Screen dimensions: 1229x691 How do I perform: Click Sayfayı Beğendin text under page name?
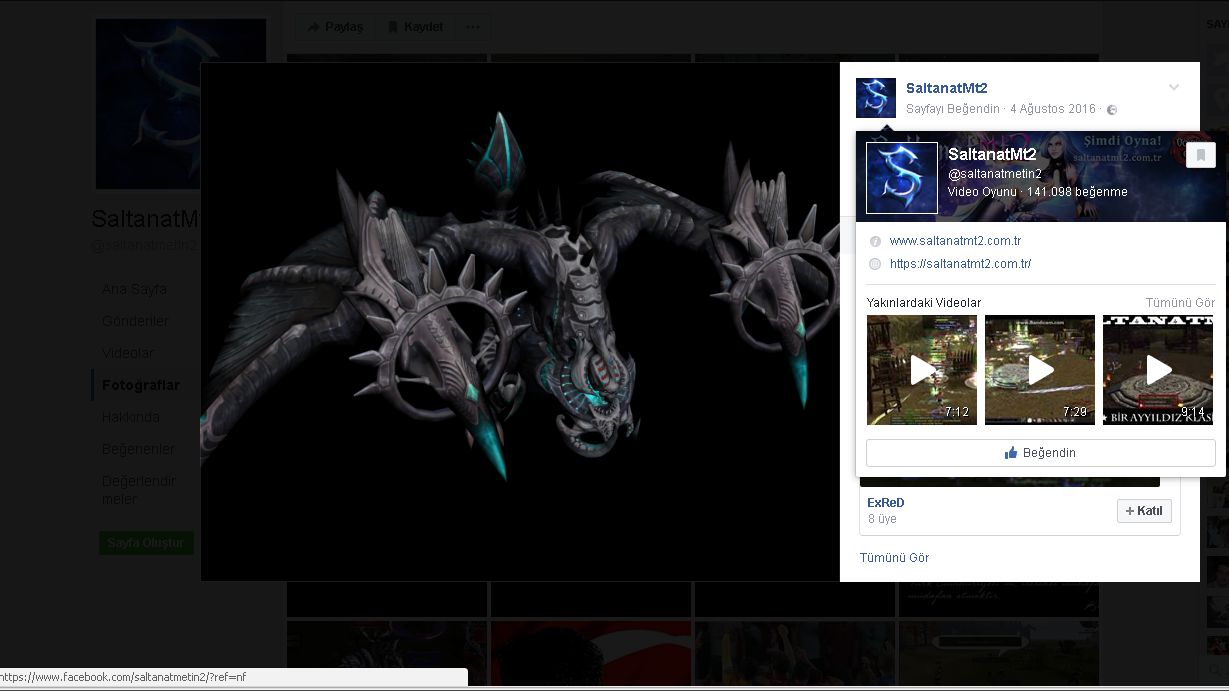(x=953, y=108)
